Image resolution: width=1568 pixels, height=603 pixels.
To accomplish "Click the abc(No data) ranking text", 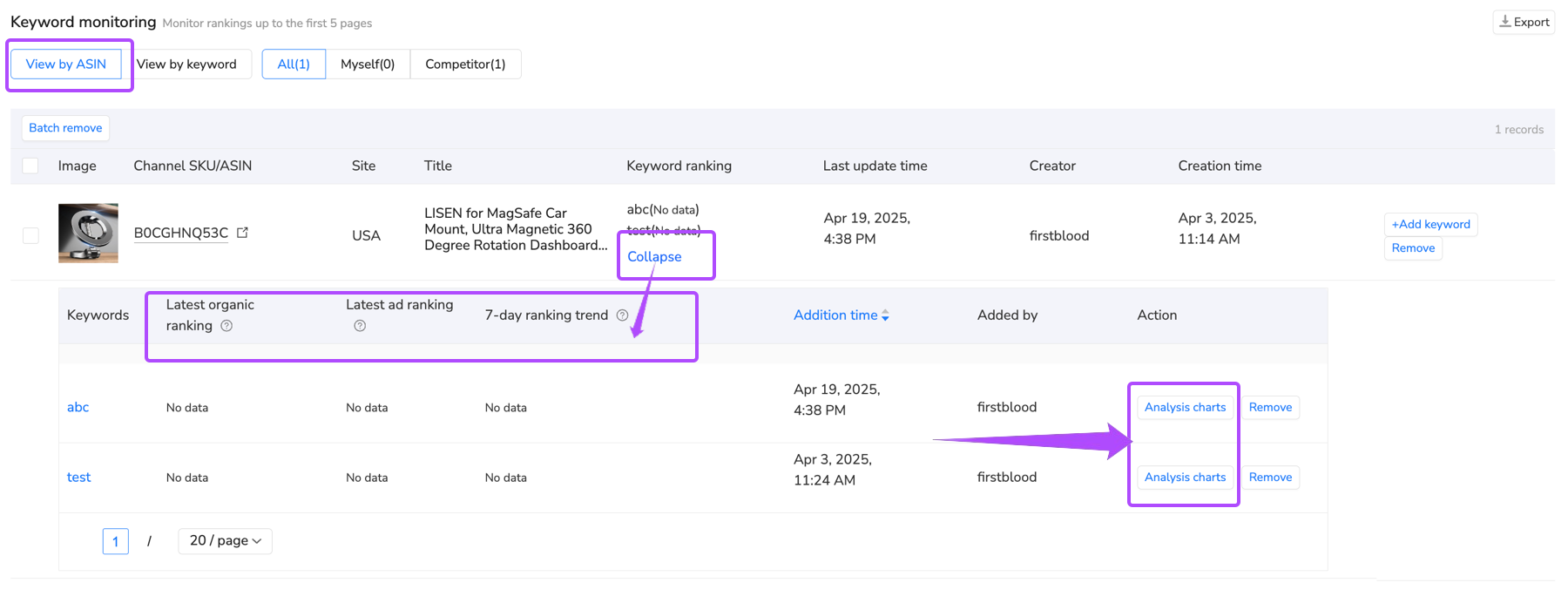I will [x=663, y=209].
